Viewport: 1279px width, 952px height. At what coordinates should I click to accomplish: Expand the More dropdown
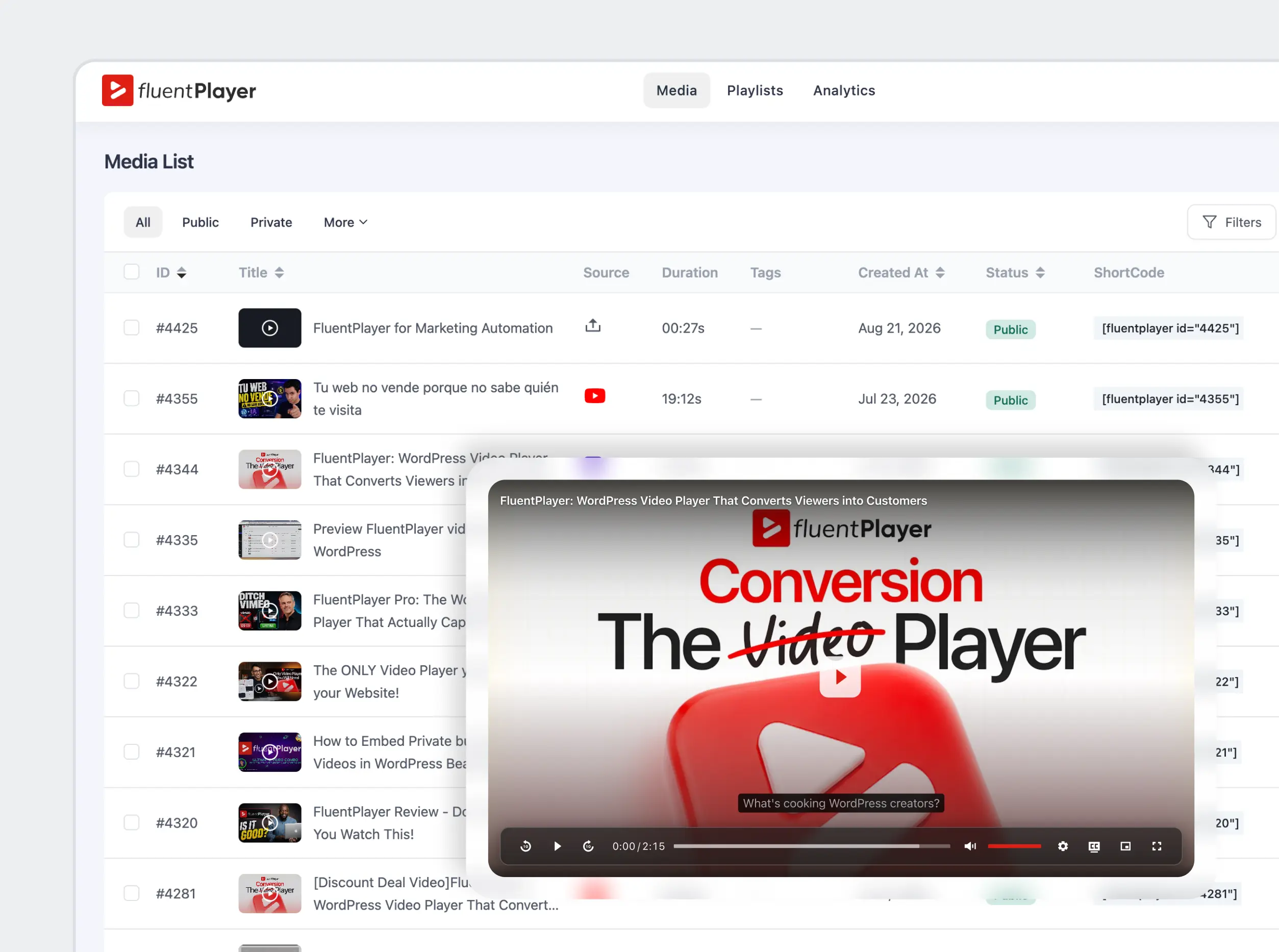click(346, 222)
